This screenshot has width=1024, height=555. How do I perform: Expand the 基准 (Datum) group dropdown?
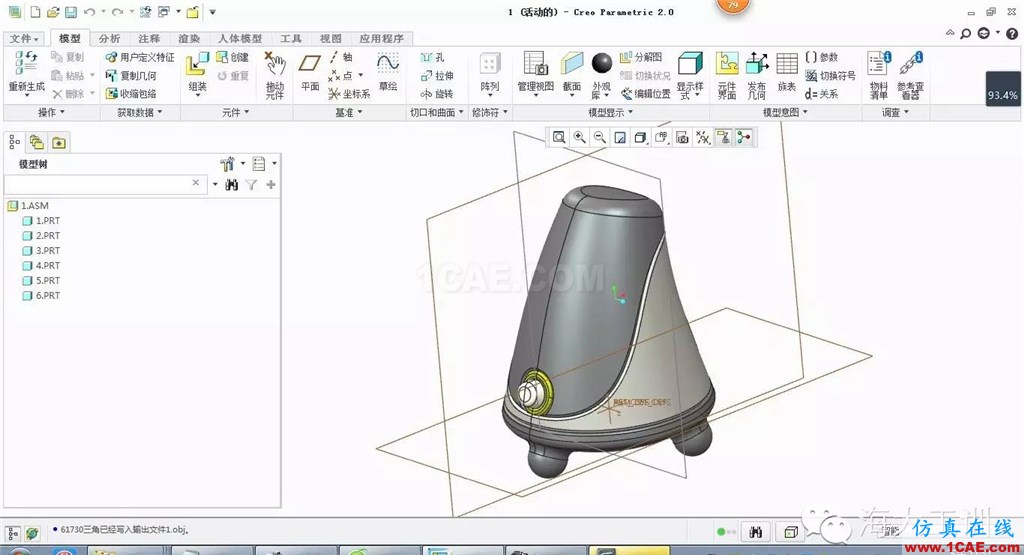pos(349,112)
